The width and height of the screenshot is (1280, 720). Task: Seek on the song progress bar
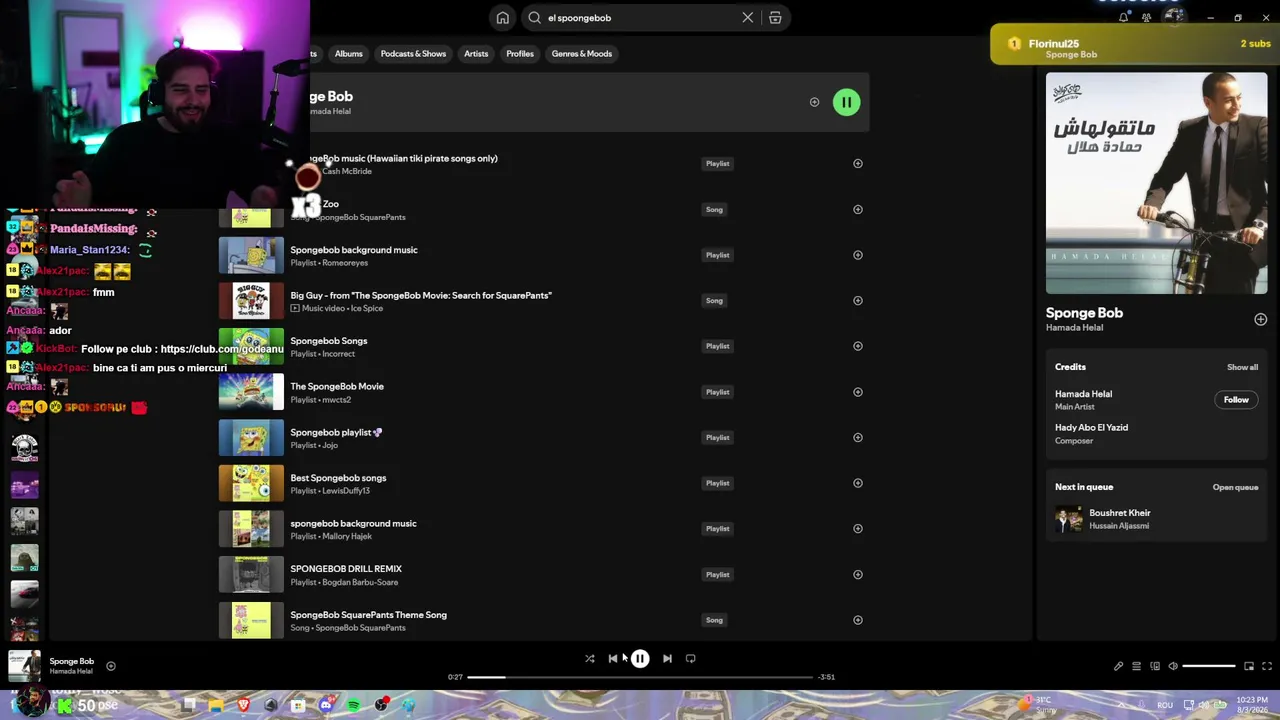point(640,677)
